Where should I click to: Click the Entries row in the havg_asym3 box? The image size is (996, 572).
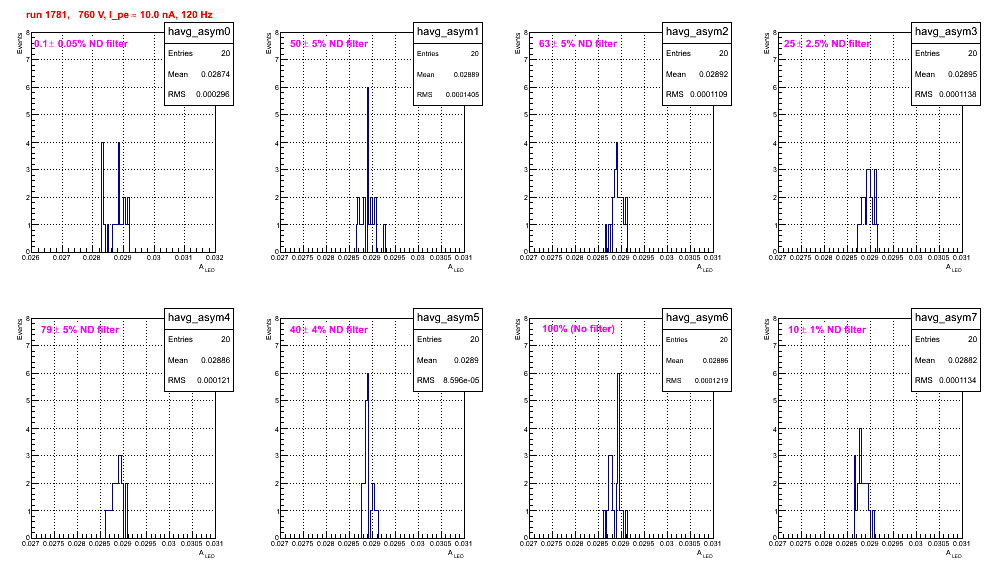(946, 53)
